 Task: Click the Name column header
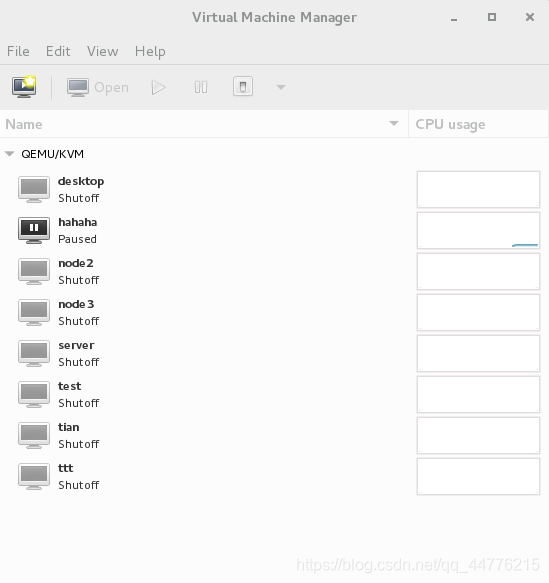tap(204, 124)
